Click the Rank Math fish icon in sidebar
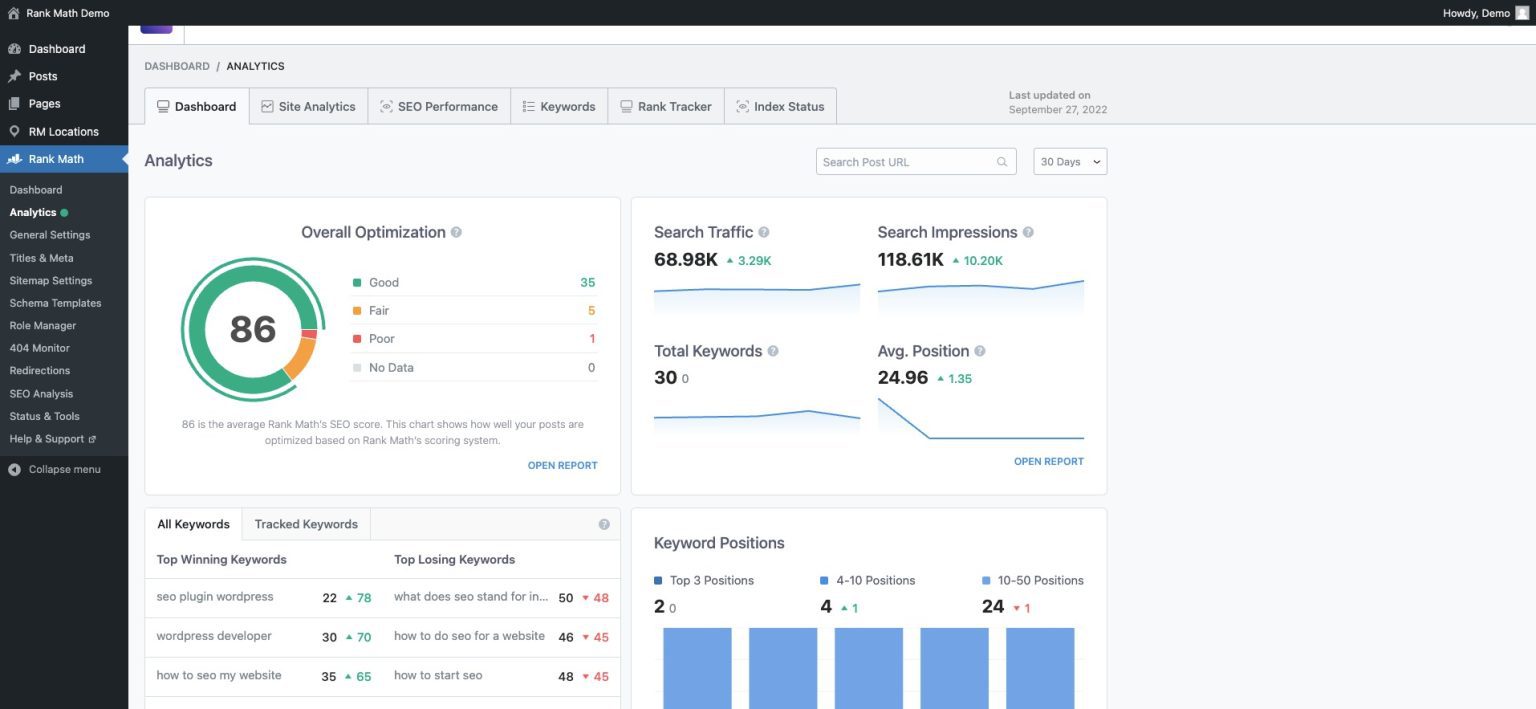This screenshot has height=709, width=1536. click(14, 158)
